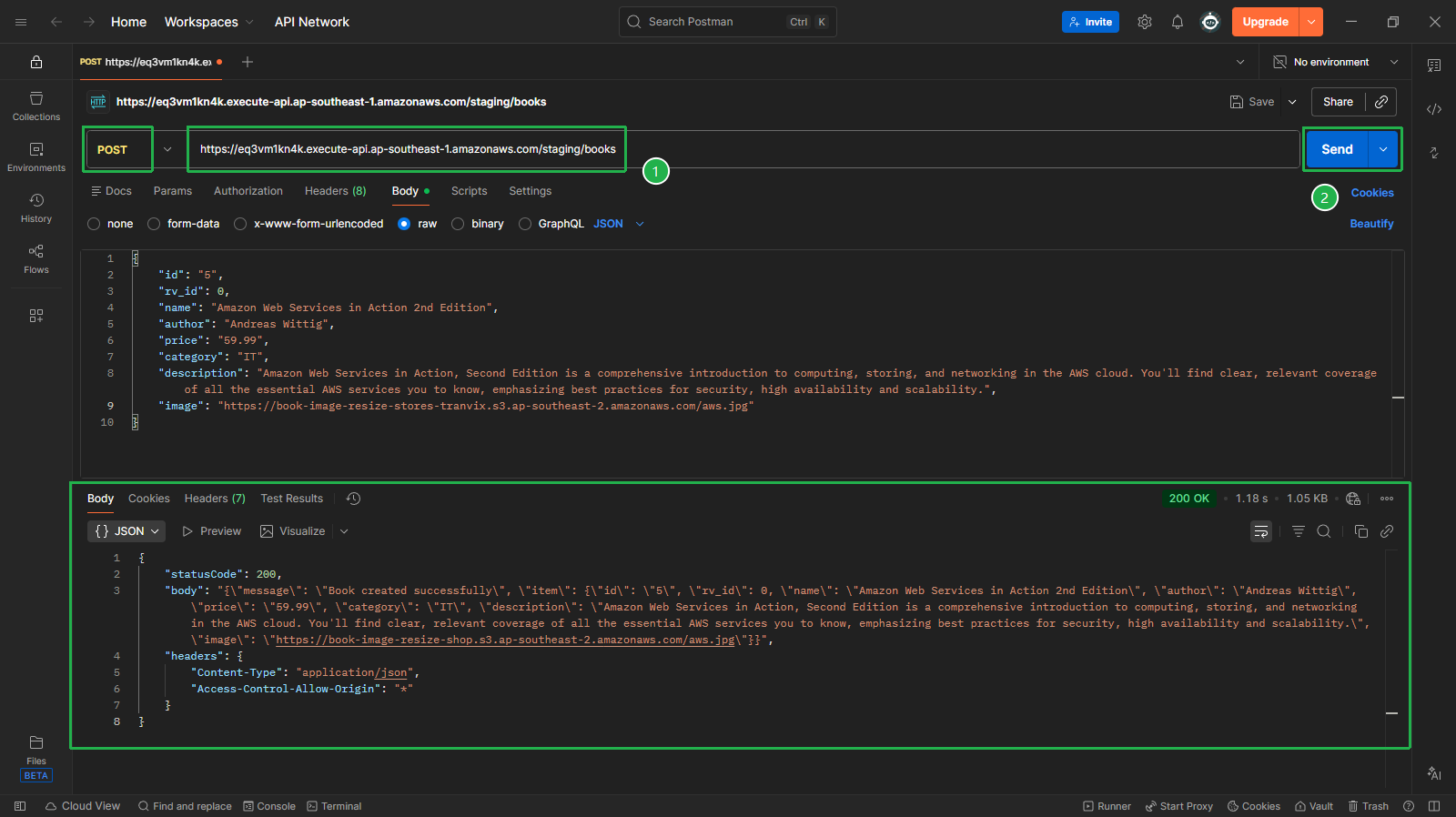This screenshot has height=817, width=1456.
Task: Switch to request Settings tab
Action: [531, 191]
